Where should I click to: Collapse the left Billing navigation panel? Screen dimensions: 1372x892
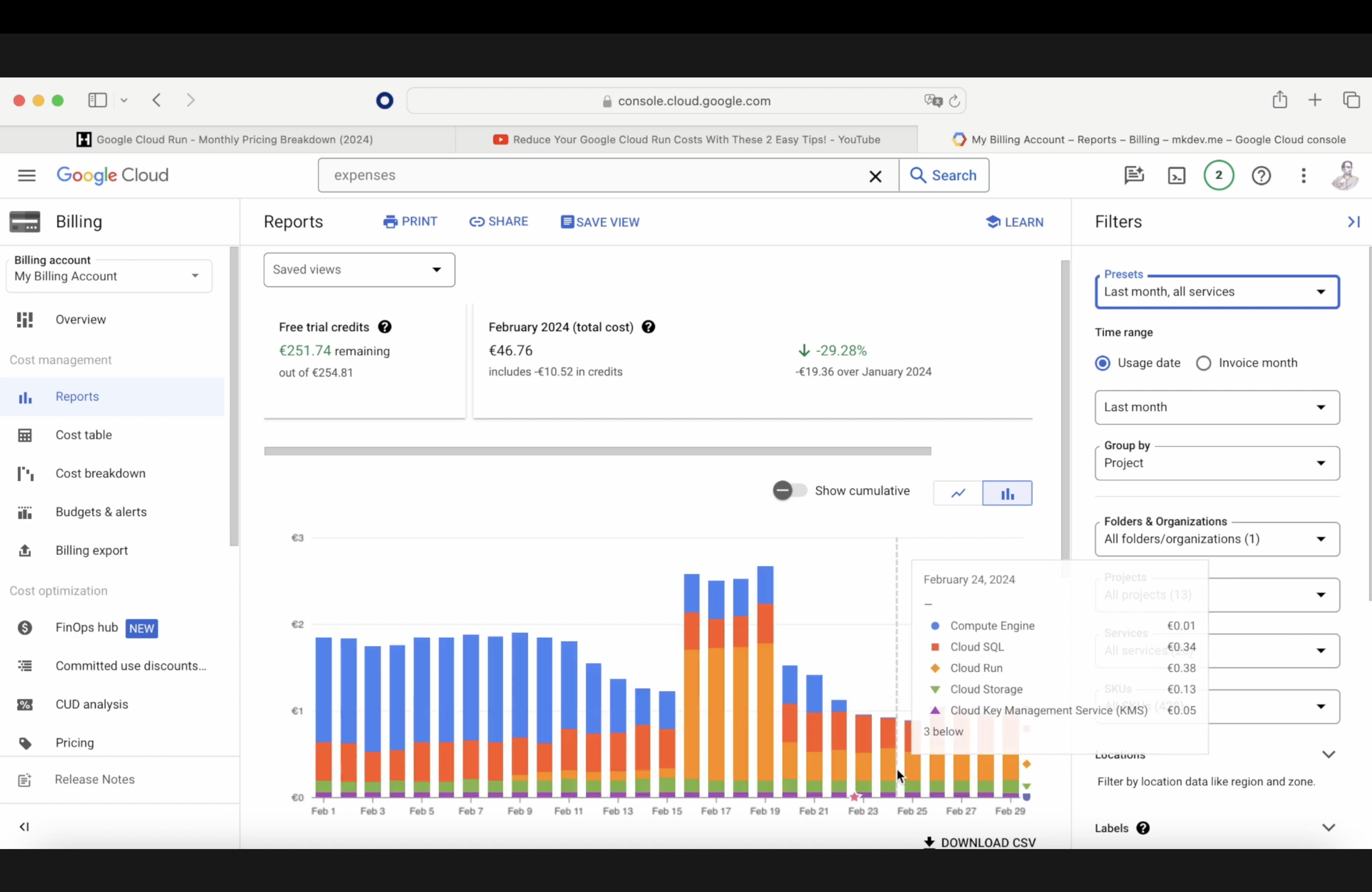(x=24, y=827)
